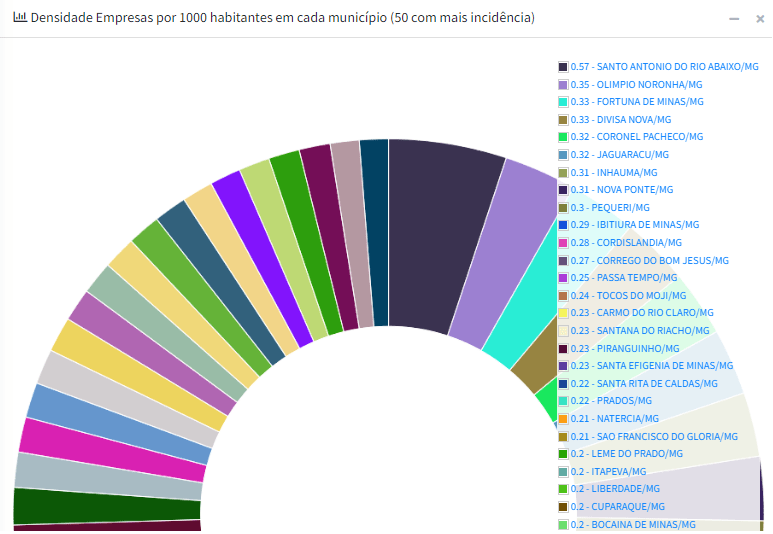This screenshot has width=773, height=534.
Task: Toggle SANTO ANTONIO DO RIO ABAIXO legend swatch
Action: pyautogui.click(x=563, y=66)
